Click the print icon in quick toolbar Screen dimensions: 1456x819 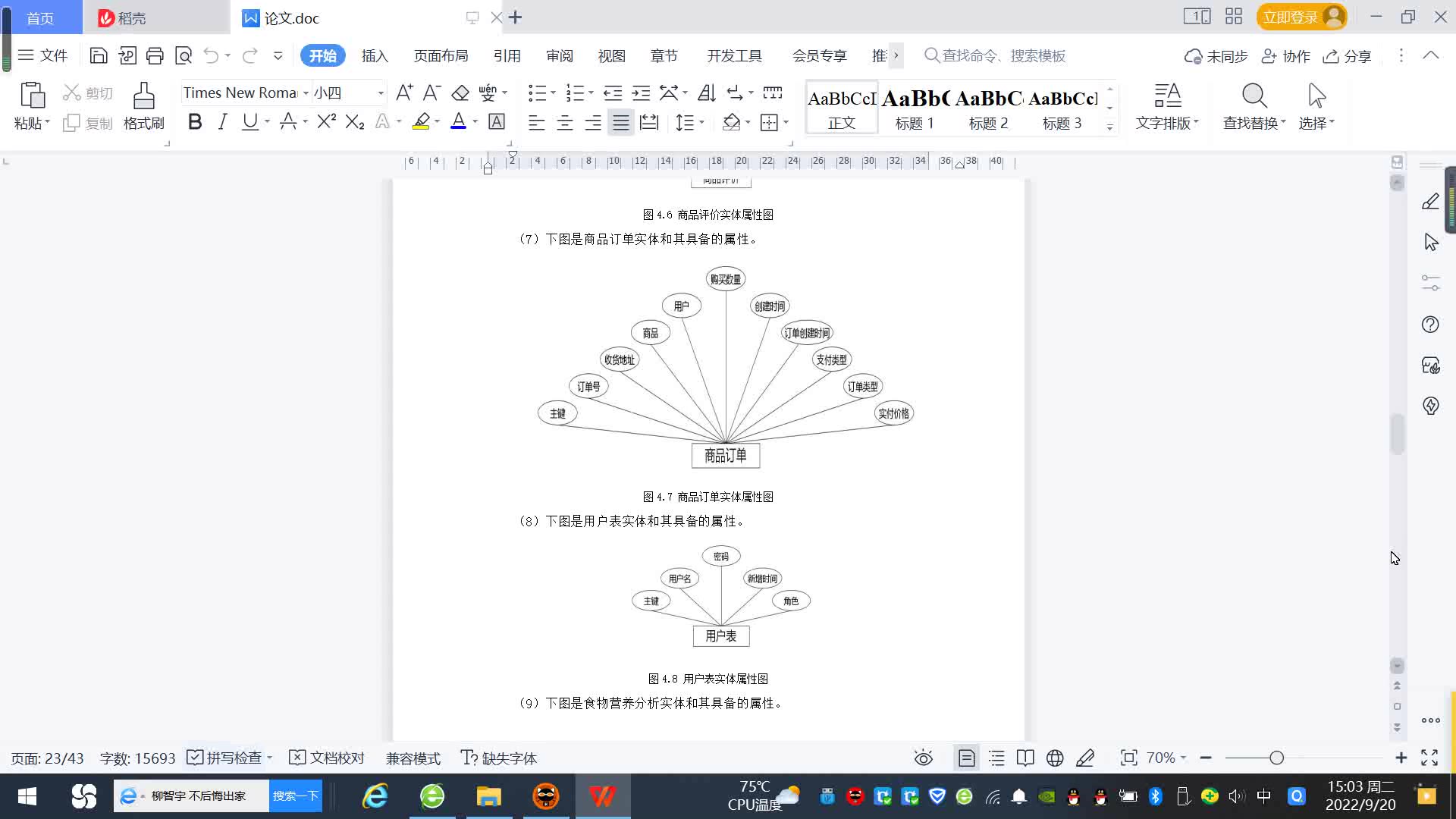point(155,55)
